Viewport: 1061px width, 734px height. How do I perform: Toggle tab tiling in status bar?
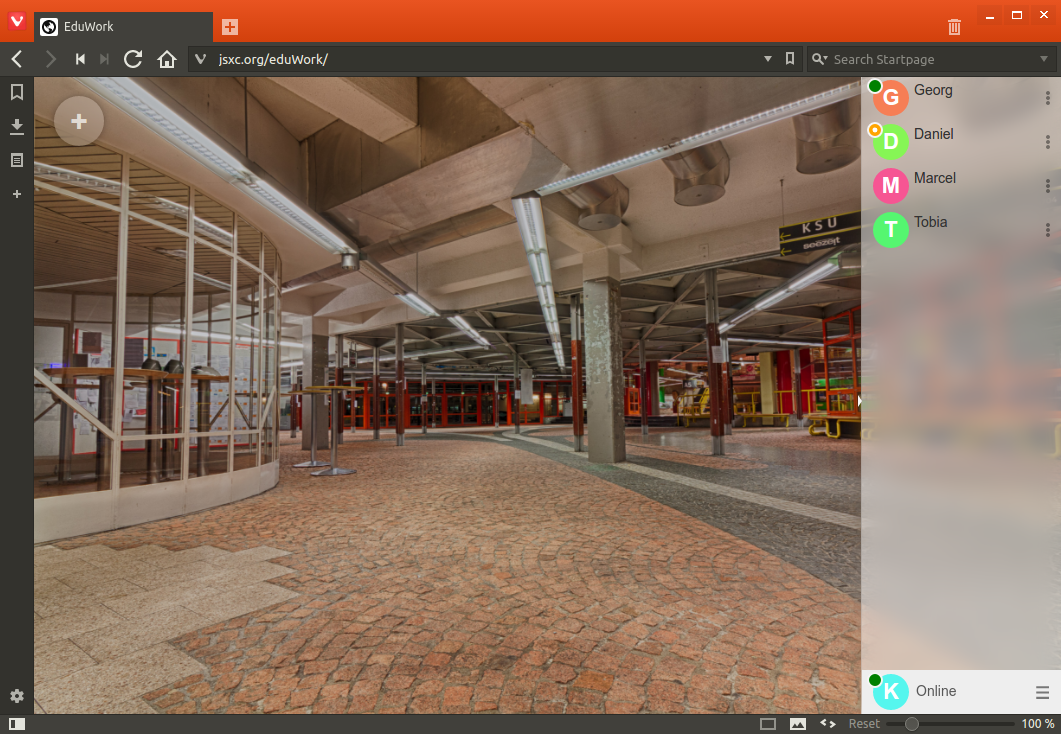[768, 724]
